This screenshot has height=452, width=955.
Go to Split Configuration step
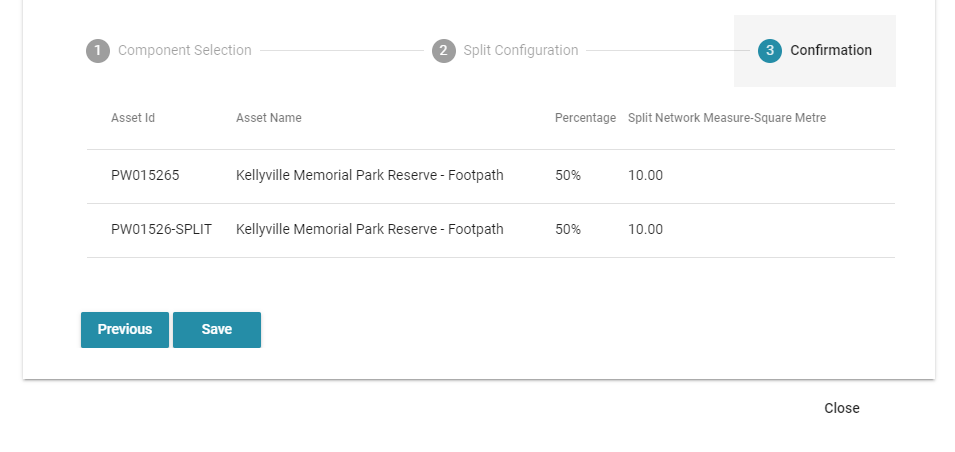521,51
